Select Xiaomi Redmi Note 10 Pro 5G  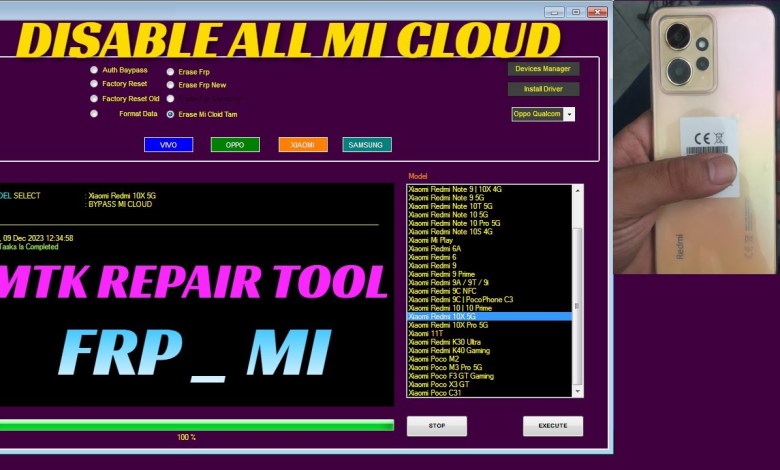coord(489,223)
